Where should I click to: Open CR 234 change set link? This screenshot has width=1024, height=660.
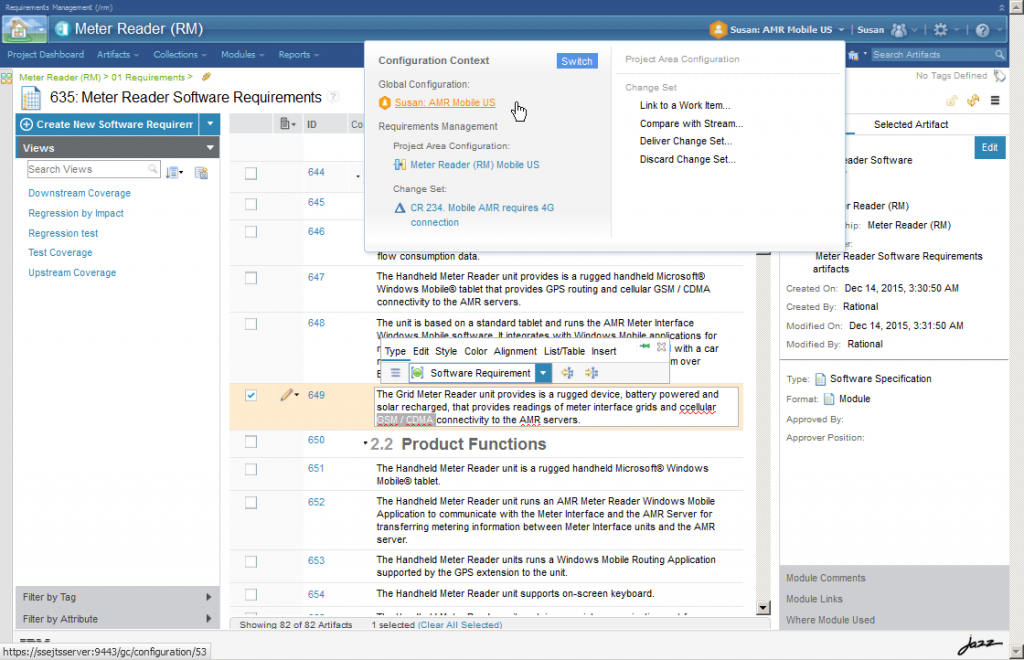[x=482, y=215]
